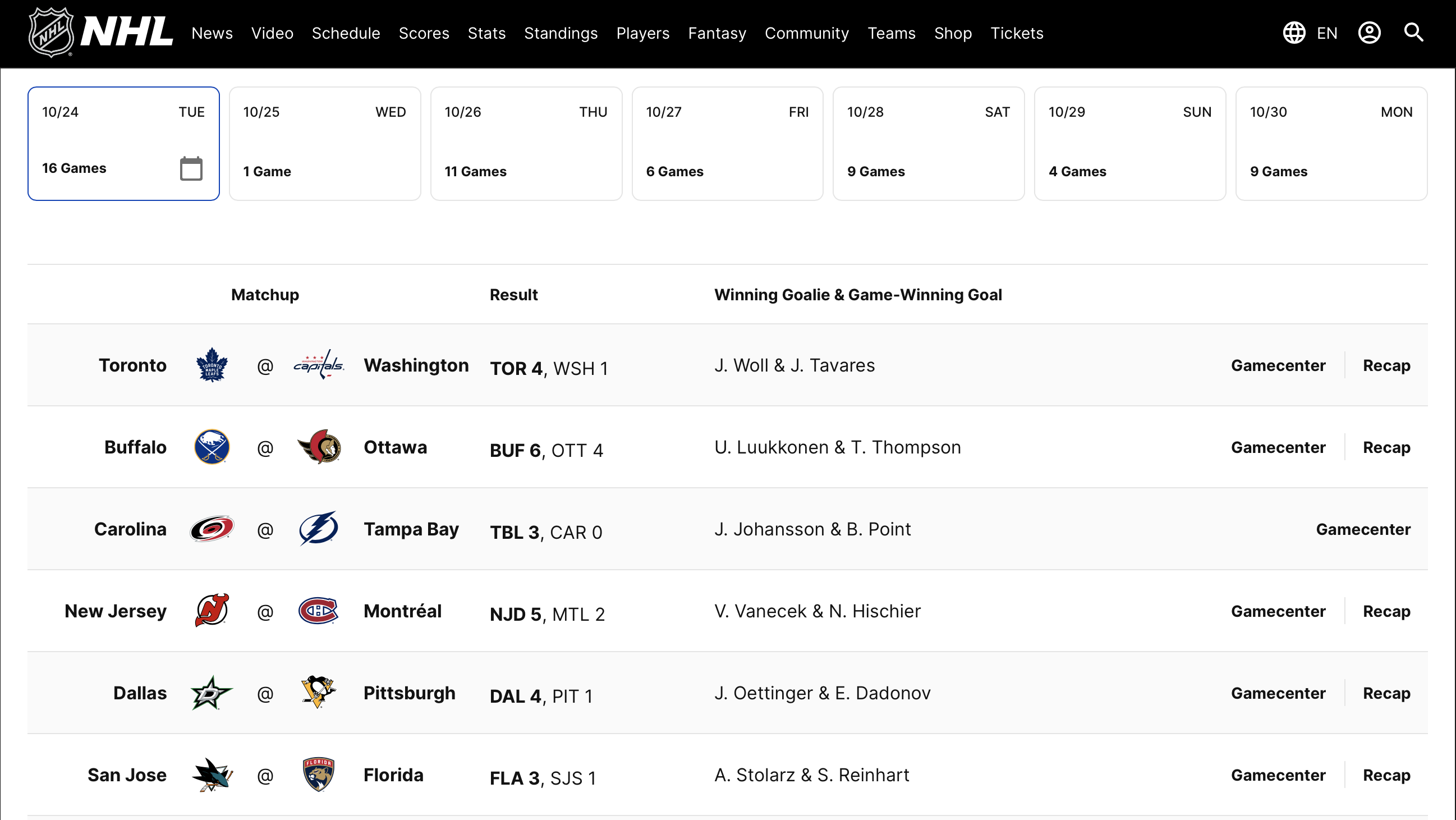This screenshot has height=820, width=1456.
Task: Click the Buffalo Sabres logo
Action: pyautogui.click(x=212, y=447)
